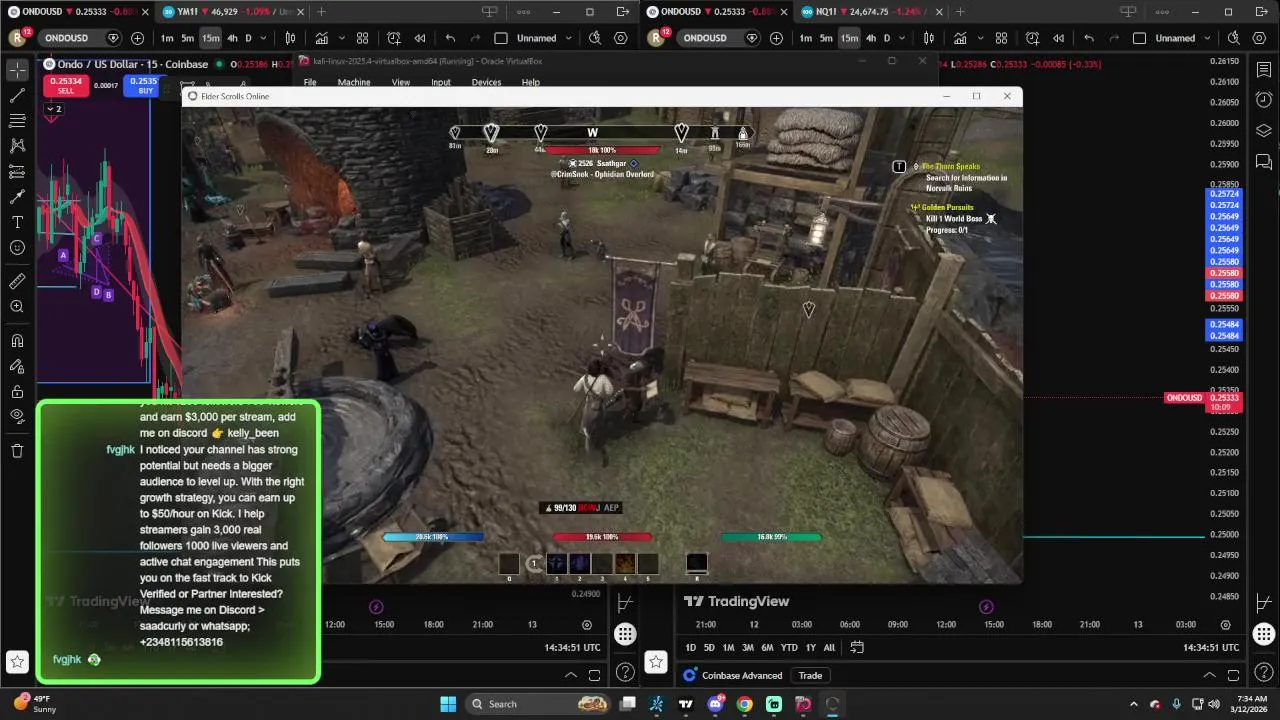Expand interval dropdown in left window

(263, 38)
